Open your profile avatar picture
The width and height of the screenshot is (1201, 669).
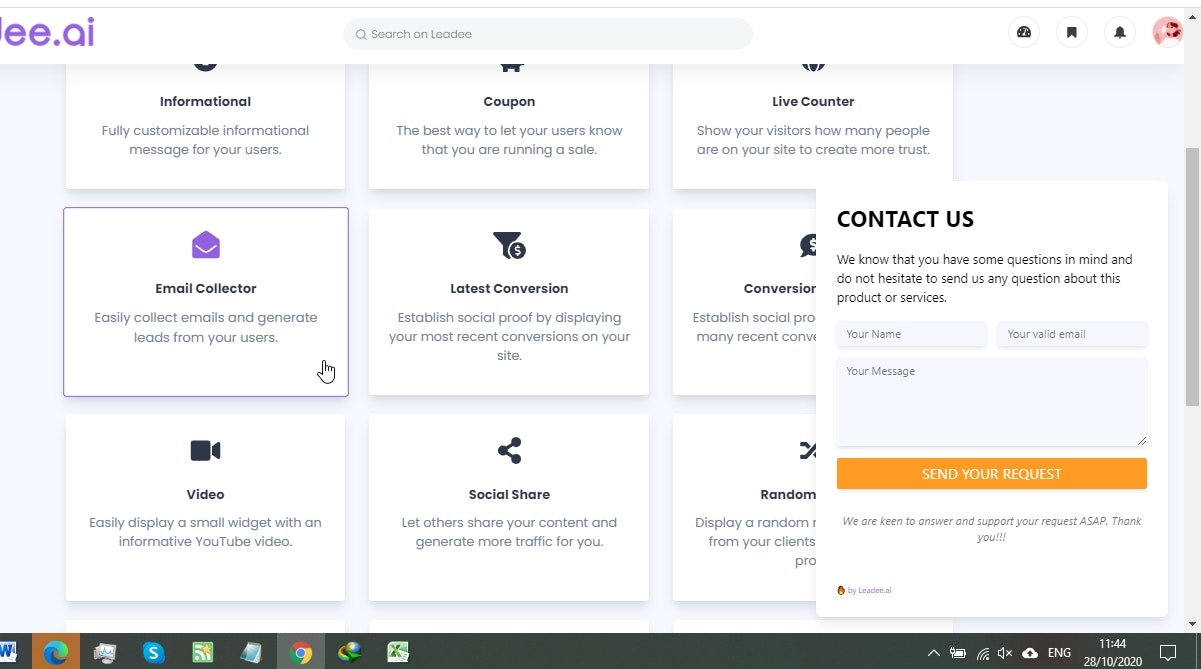coord(1167,31)
